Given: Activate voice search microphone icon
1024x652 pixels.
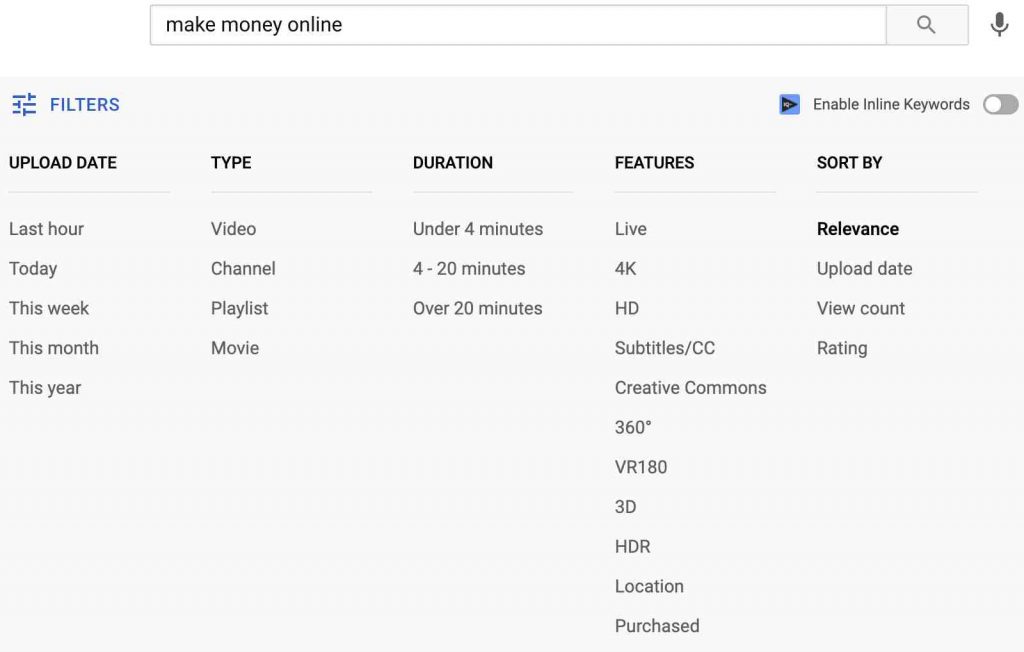Looking at the screenshot, I should 999,25.
